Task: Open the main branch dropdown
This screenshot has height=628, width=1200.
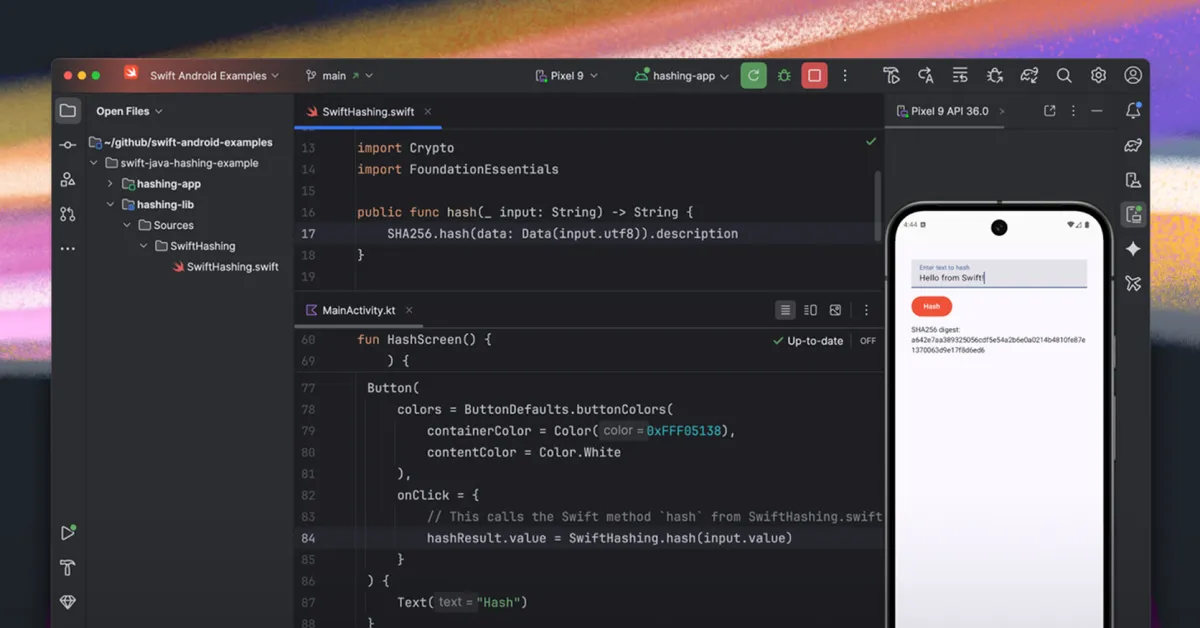Action: point(340,75)
